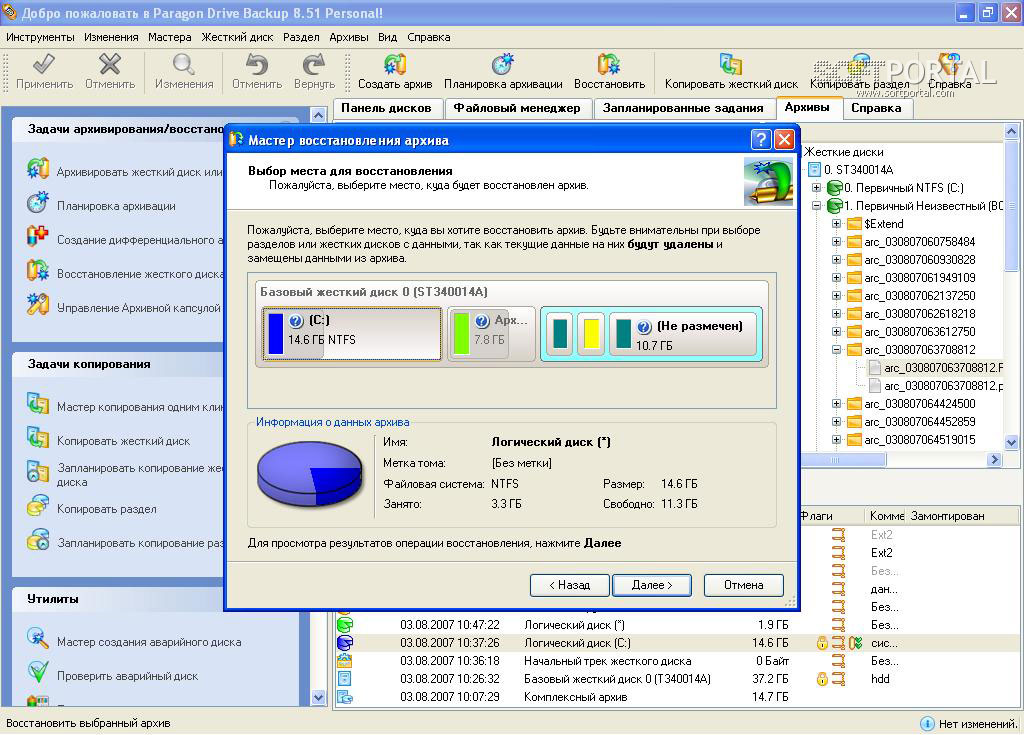Select the yellow partition block
Image resolution: width=1024 pixels, height=735 pixels.
592,334
